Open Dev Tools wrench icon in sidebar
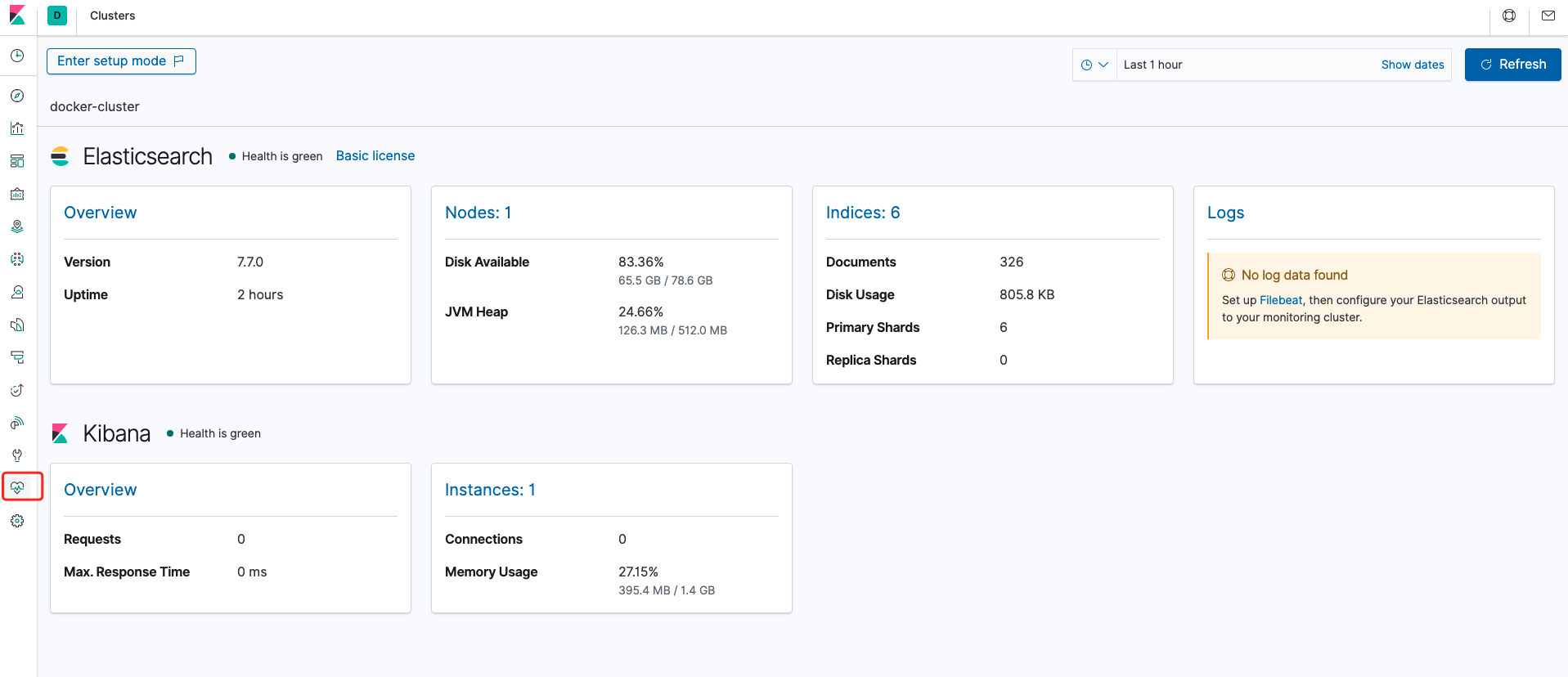Screen dimensions: 1568x677 [17, 455]
